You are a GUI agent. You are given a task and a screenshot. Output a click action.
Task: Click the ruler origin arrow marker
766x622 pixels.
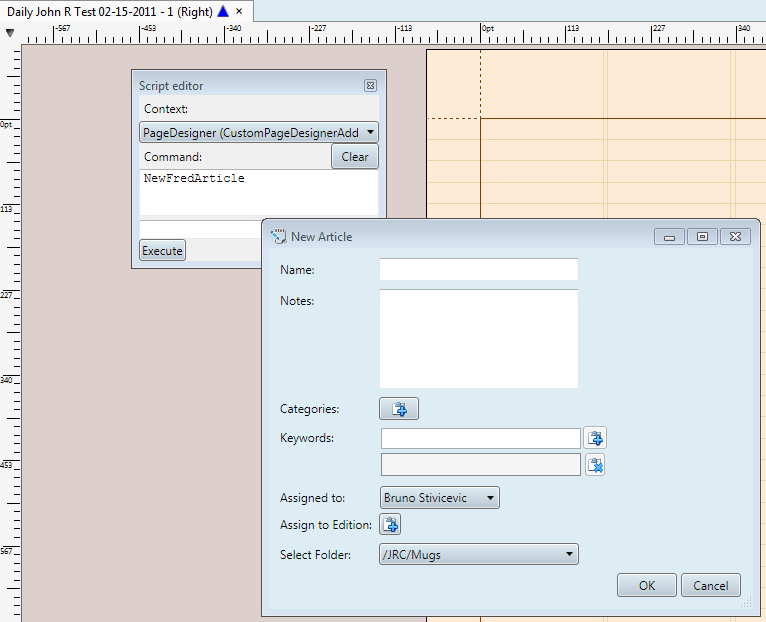(x=10, y=33)
